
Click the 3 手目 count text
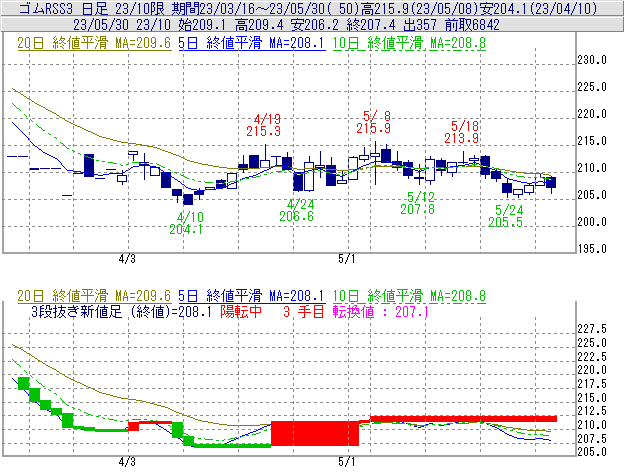(304, 311)
